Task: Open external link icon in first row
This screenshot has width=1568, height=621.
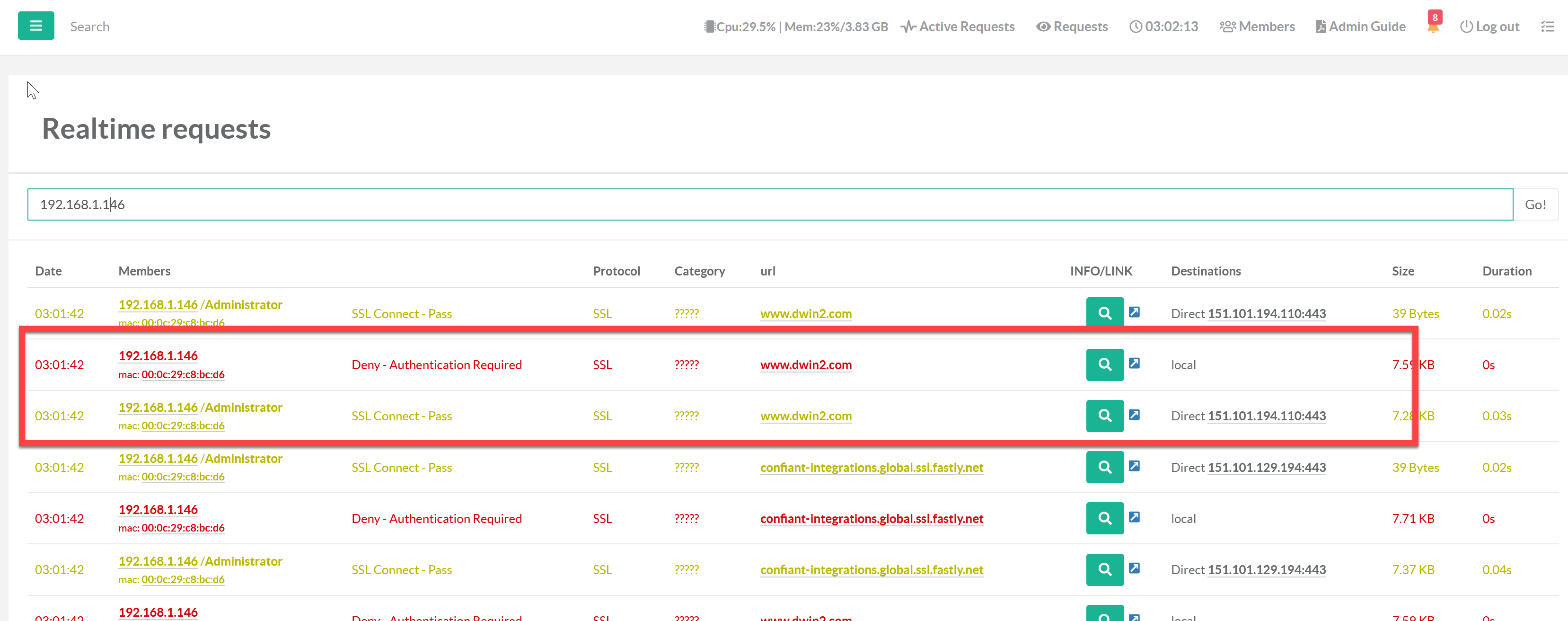Action: click(x=1134, y=312)
